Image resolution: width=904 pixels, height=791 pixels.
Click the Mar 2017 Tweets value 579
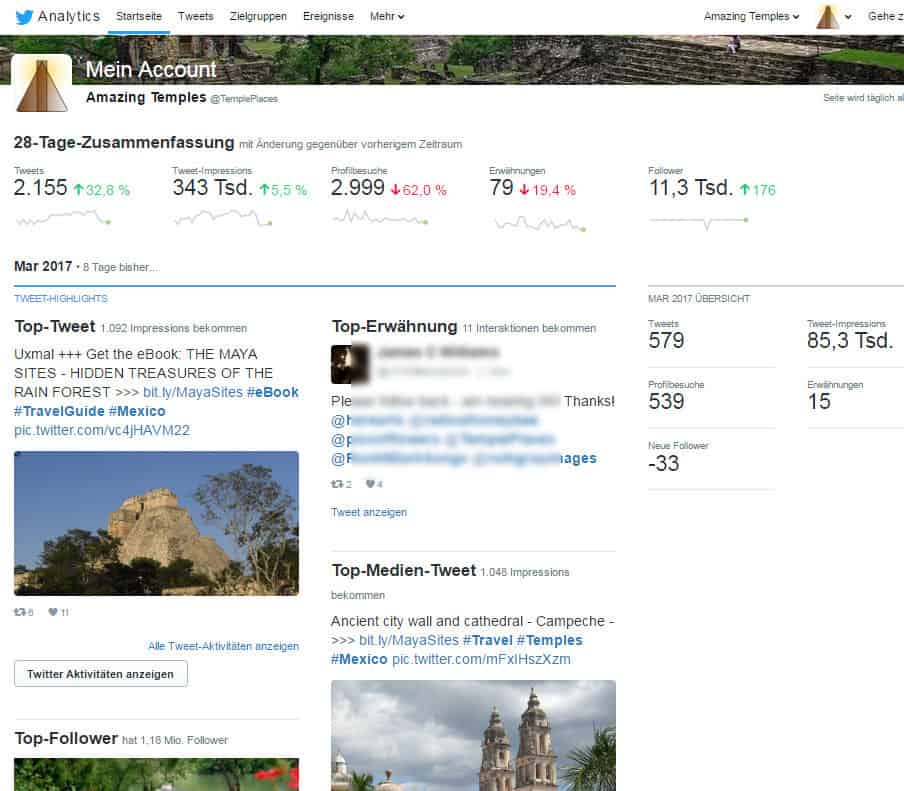[x=666, y=340]
